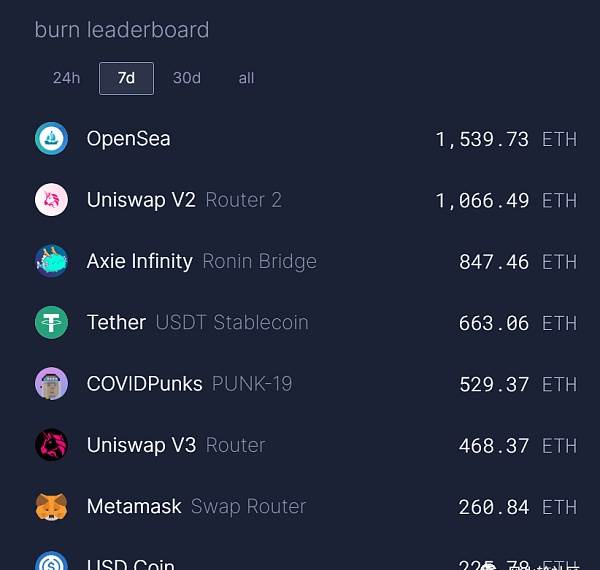The width and height of the screenshot is (600, 570).
Task: Open Axie Infinity Ronin Bridge entry
Action: [305, 261]
